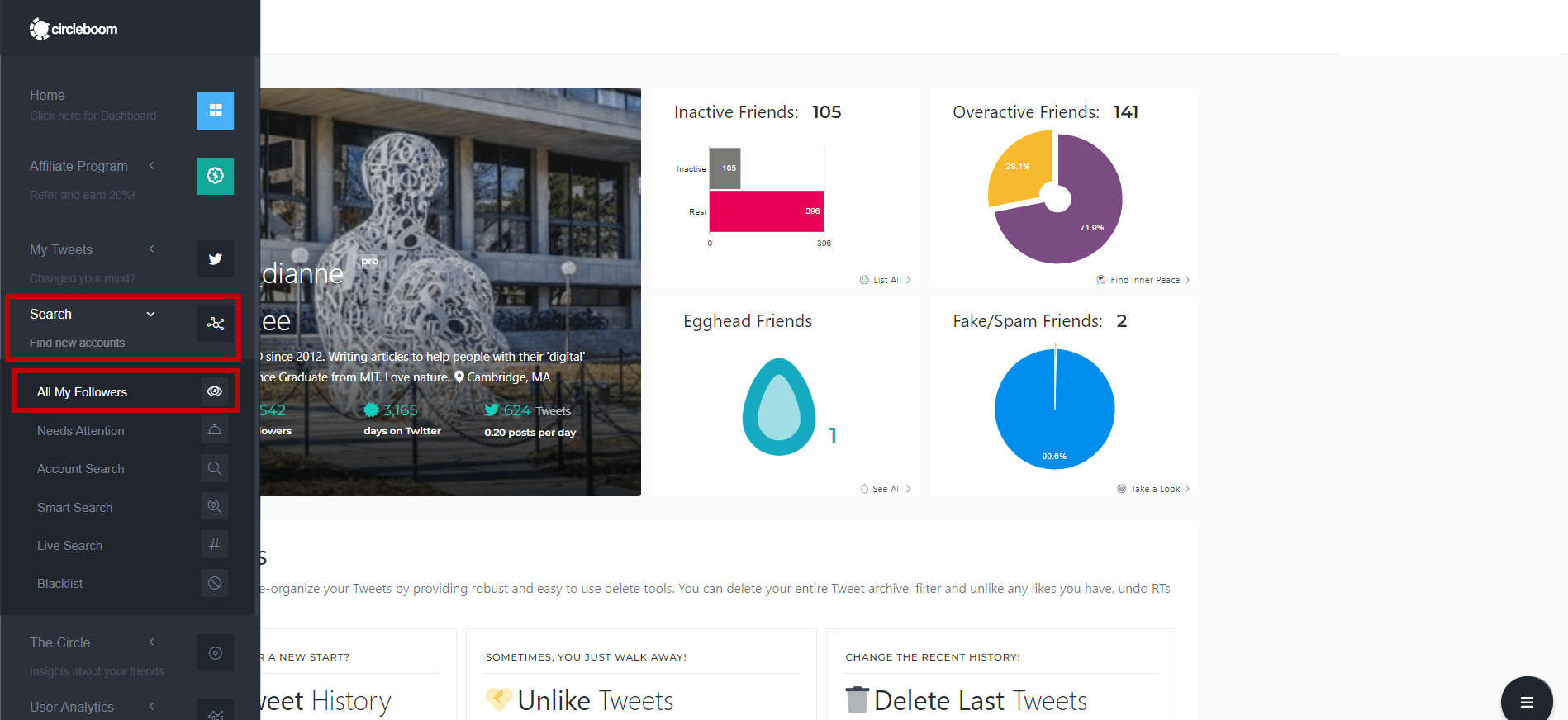Click the network icon beside Search
The width and height of the screenshot is (1568, 720).
point(215,324)
